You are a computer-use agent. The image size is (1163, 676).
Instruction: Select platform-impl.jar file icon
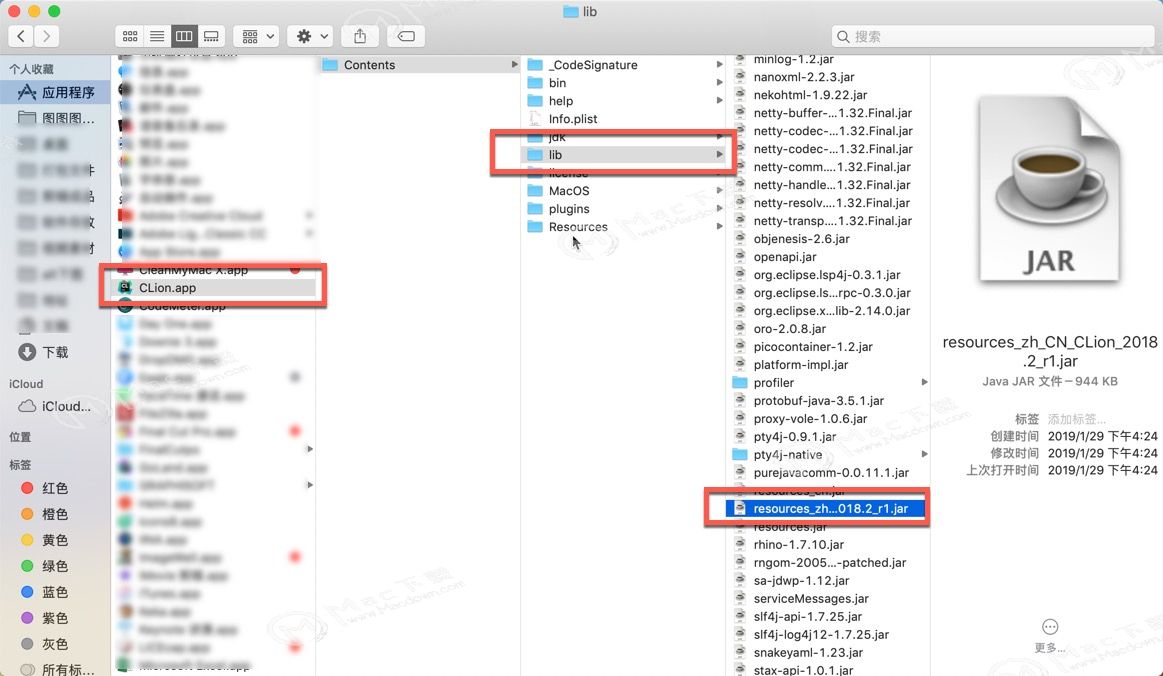739,364
